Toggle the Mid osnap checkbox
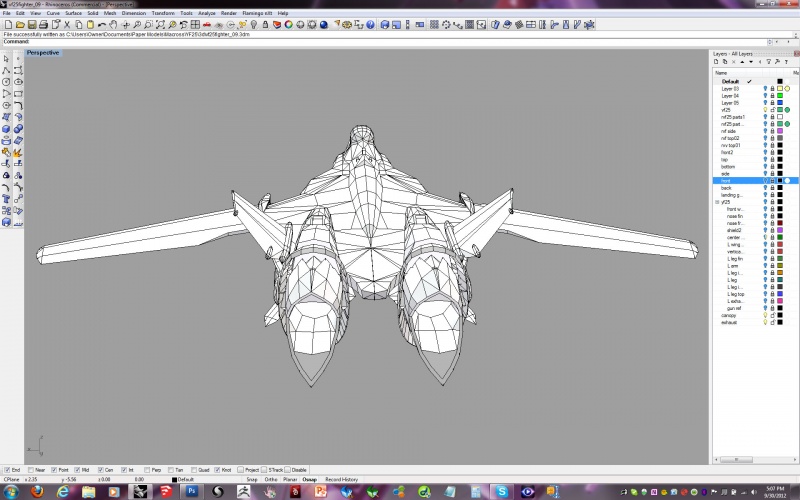Image resolution: width=800 pixels, height=500 pixels. pyautogui.click(x=77, y=470)
